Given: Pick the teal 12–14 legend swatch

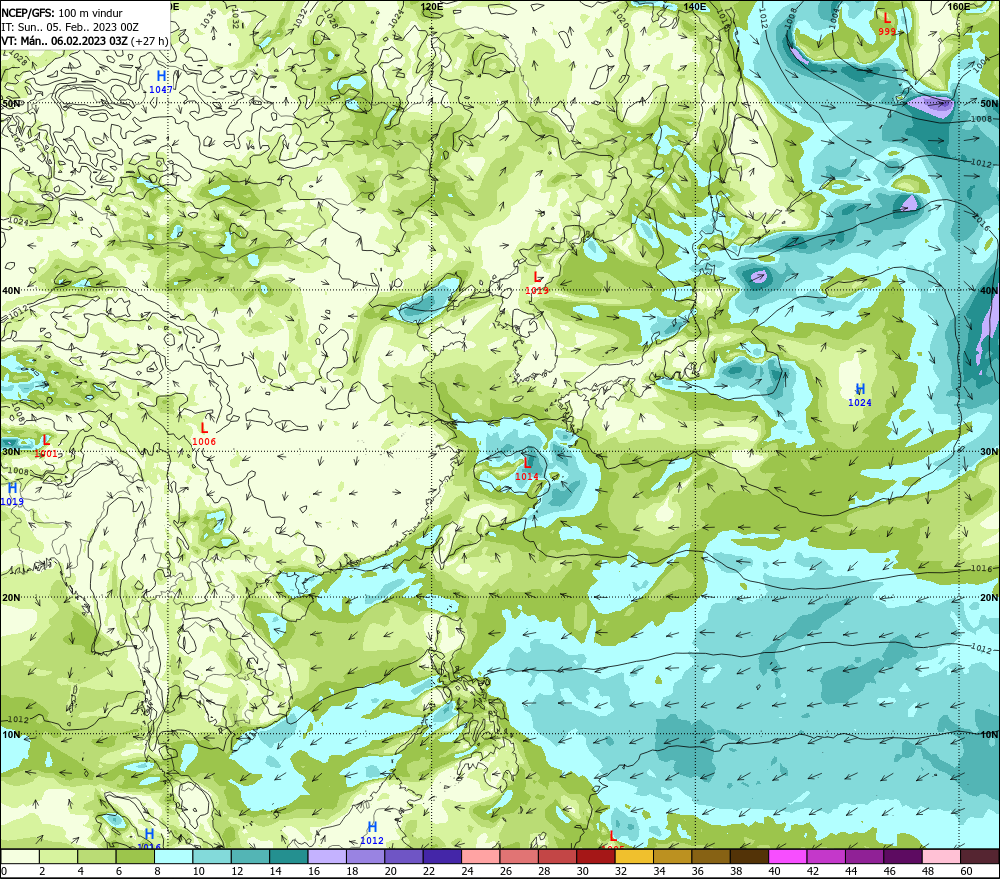Looking at the screenshot, I should coord(250,856).
